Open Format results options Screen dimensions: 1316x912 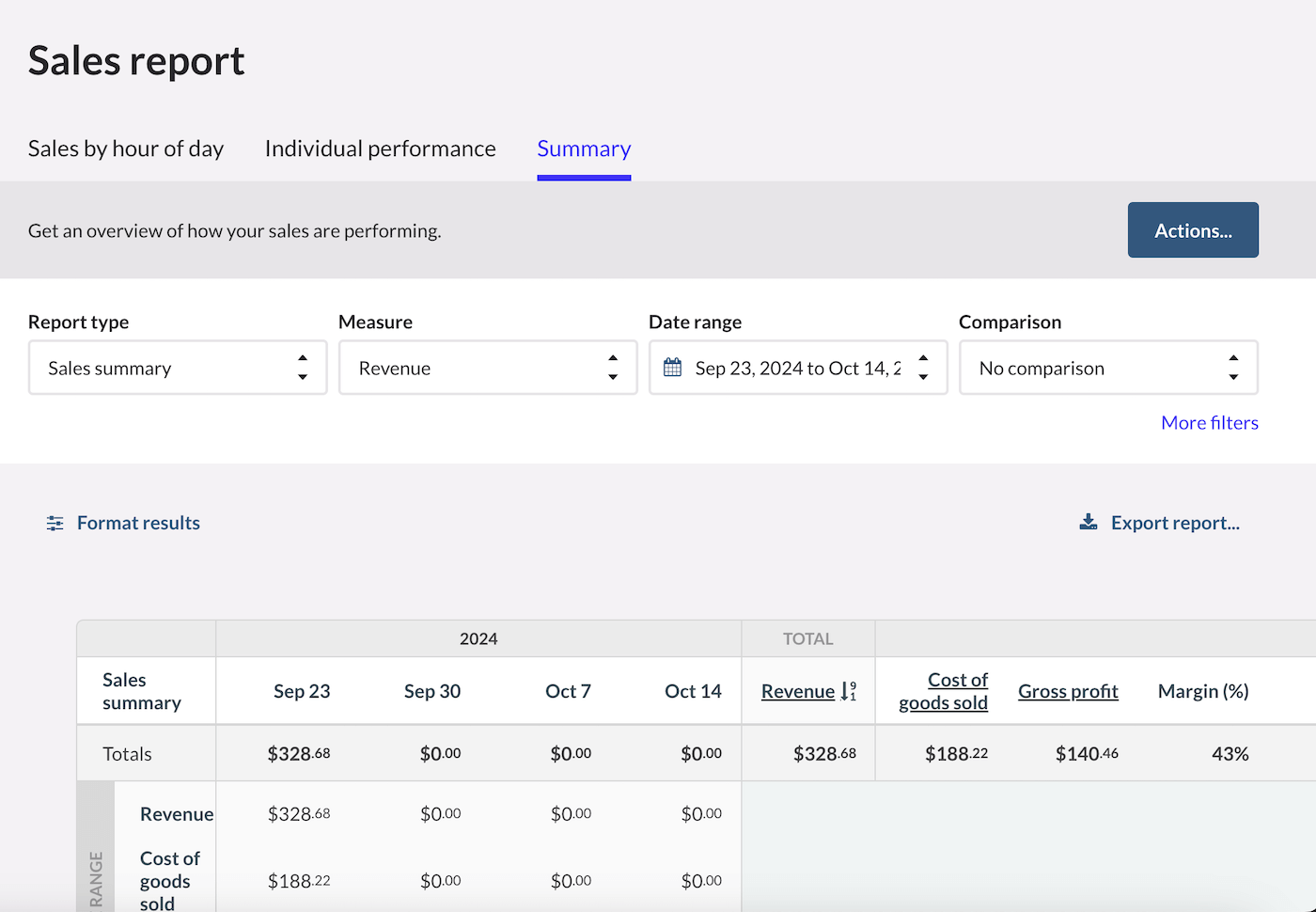point(138,523)
